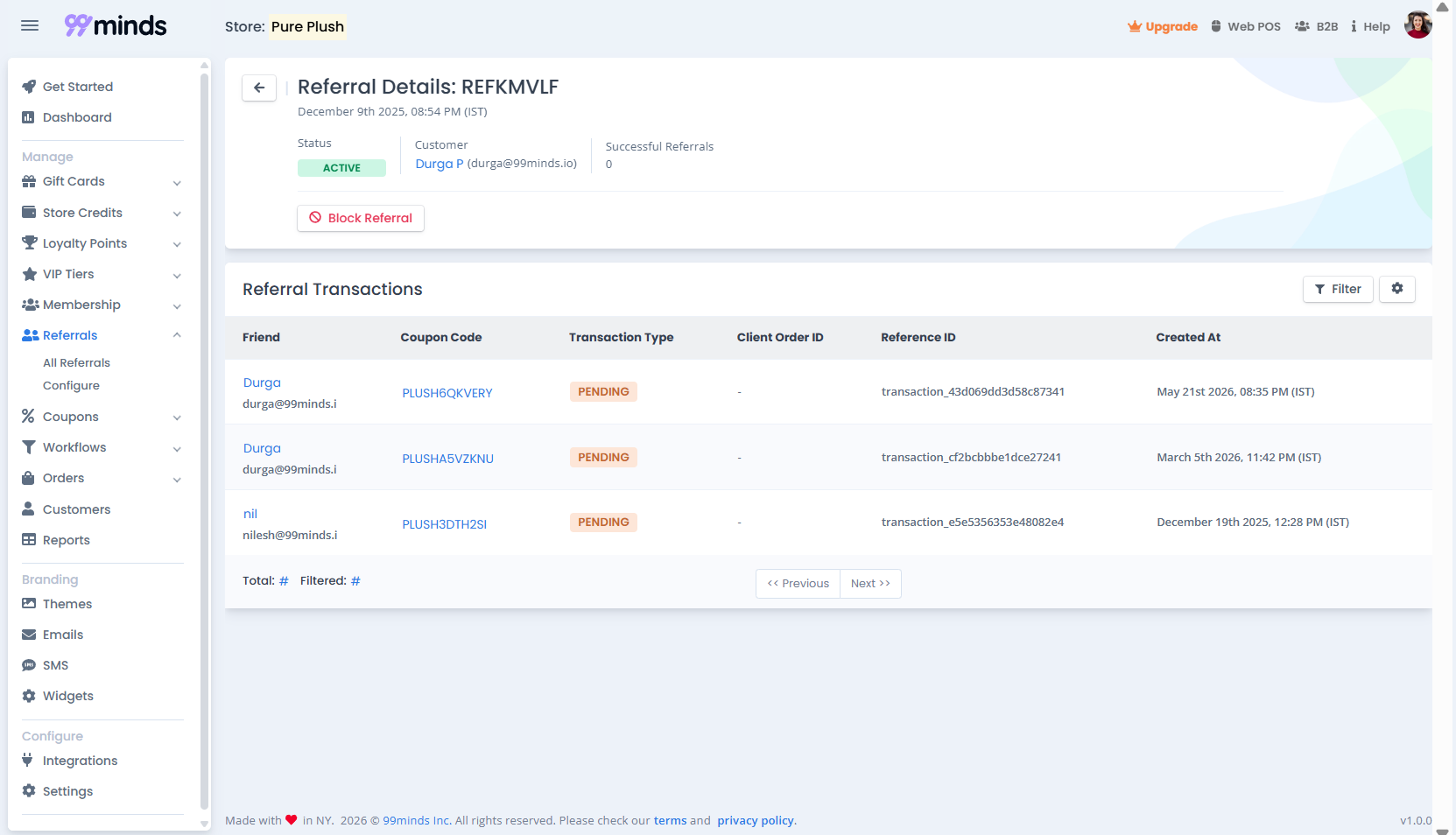This screenshot has height=835, width=1456.
Task: Click the Orders bag icon
Action: pos(28,478)
